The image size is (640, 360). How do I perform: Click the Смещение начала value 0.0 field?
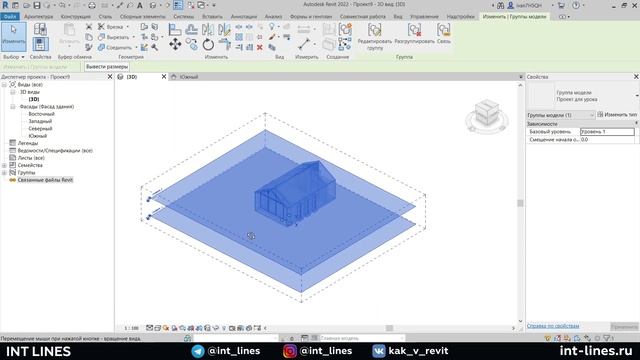point(607,140)
